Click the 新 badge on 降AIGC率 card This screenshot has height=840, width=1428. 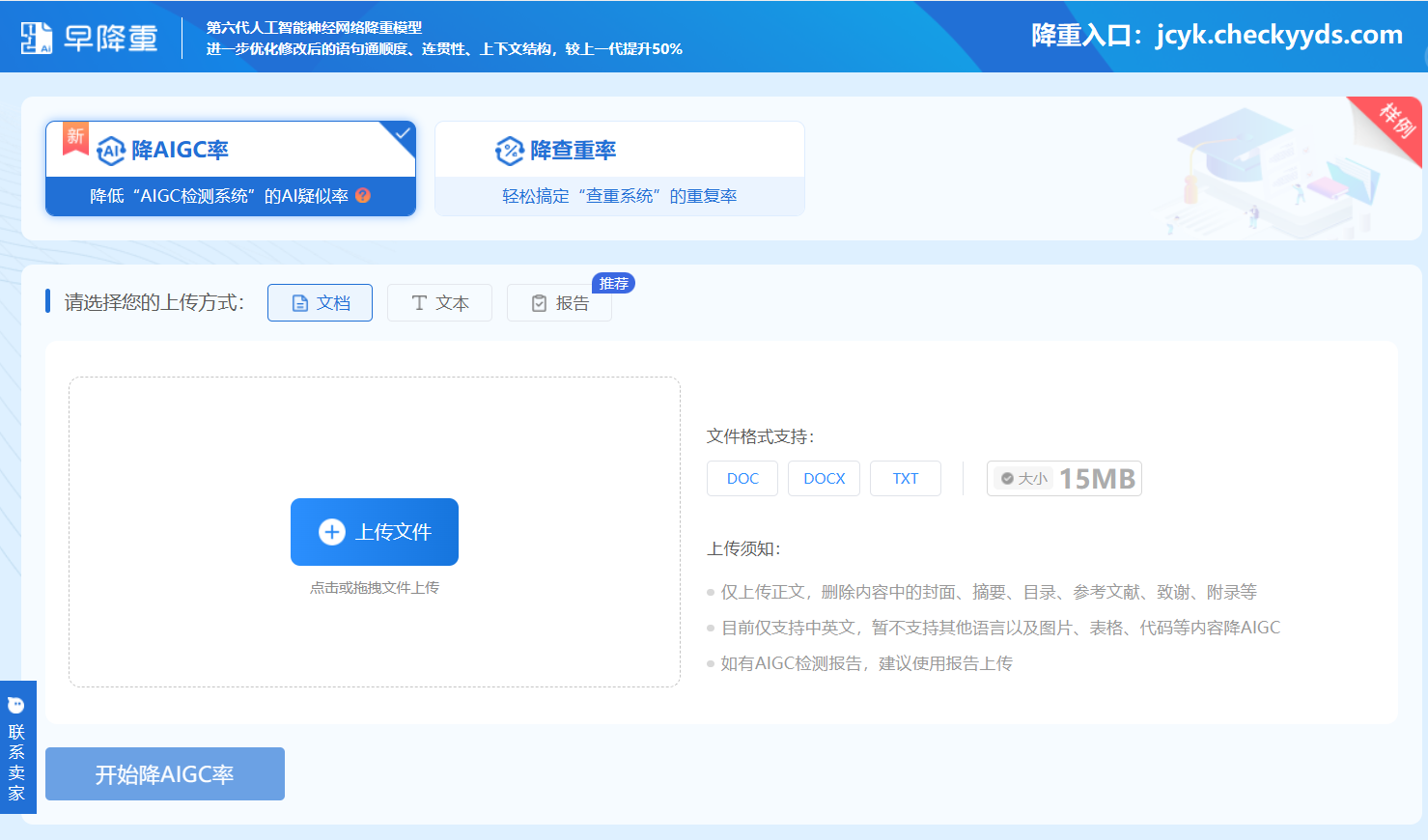click(x=75, y=137)
